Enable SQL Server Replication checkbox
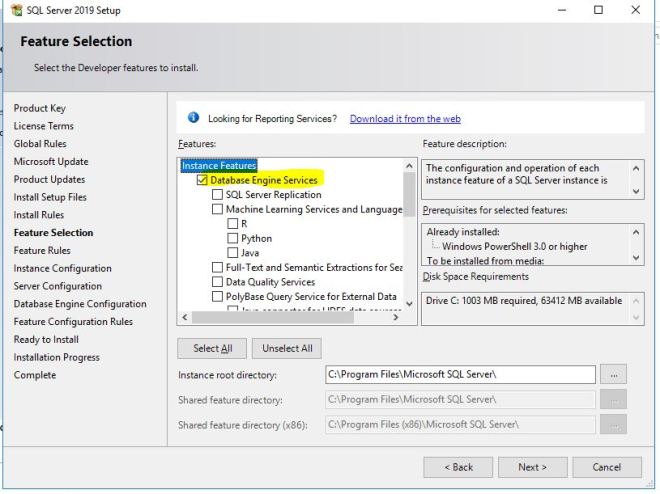Viewport: 660px width, 494px height. [218, 195]
